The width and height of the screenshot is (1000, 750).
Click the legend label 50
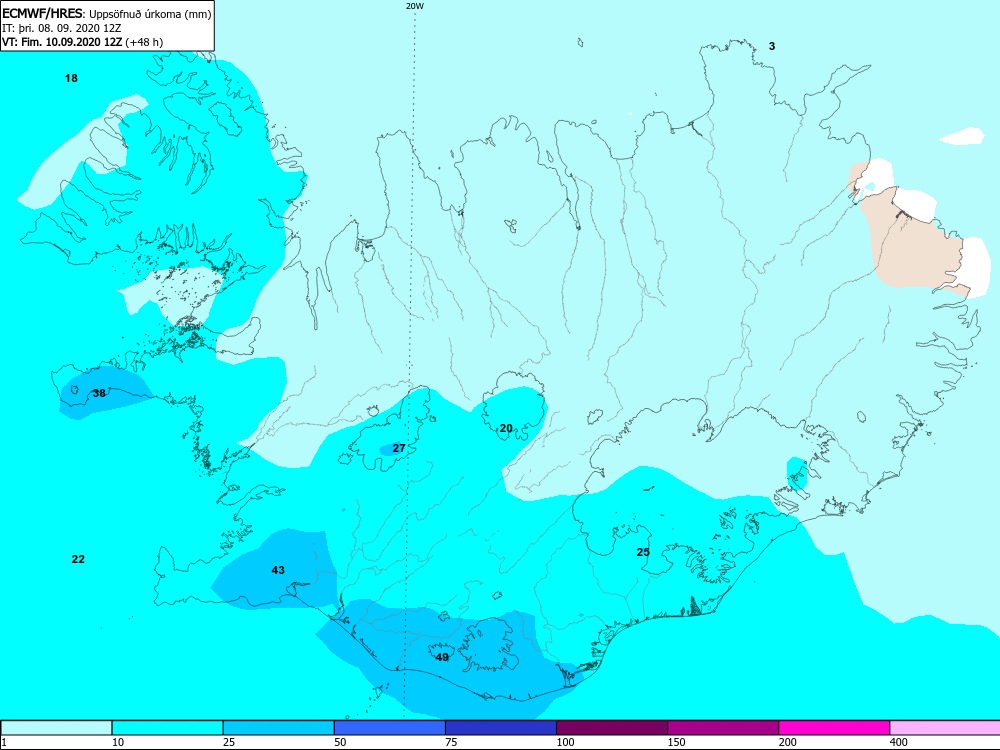pyautogui.click(x=340, y=742)
